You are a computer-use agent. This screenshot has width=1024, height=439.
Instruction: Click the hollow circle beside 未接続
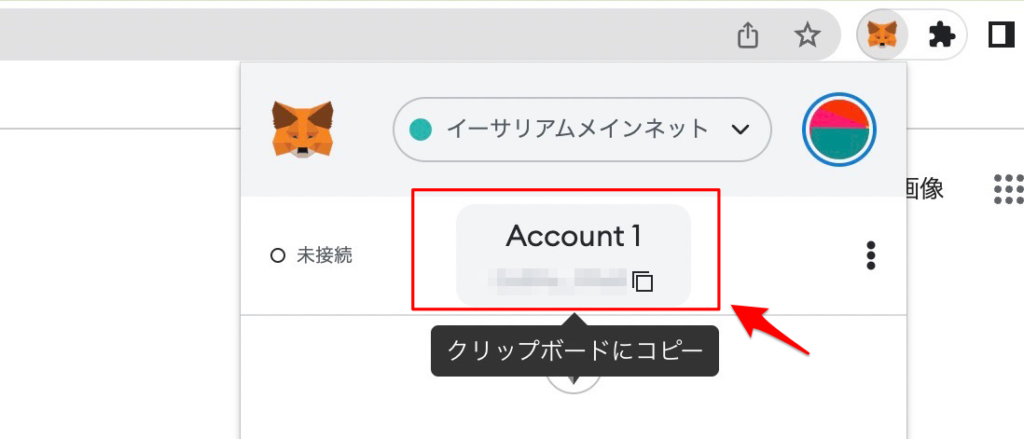coord(278,255)
